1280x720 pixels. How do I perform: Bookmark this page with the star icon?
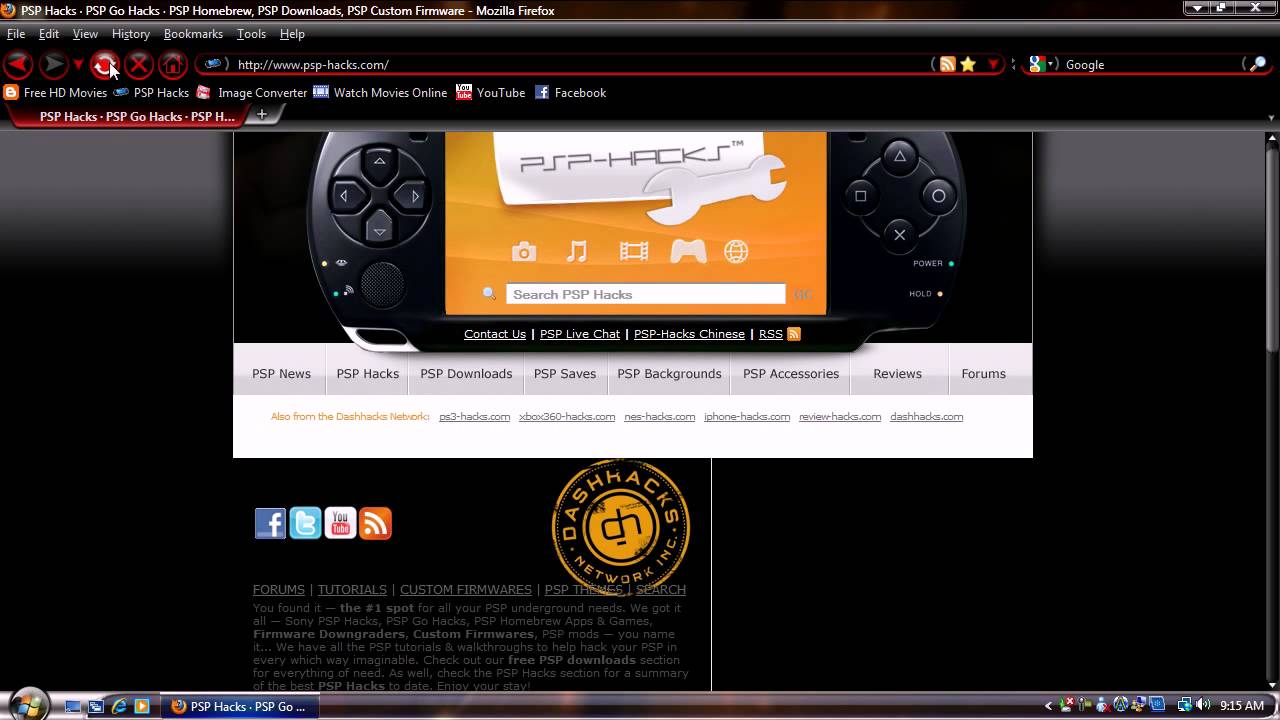tap(968, 64)
